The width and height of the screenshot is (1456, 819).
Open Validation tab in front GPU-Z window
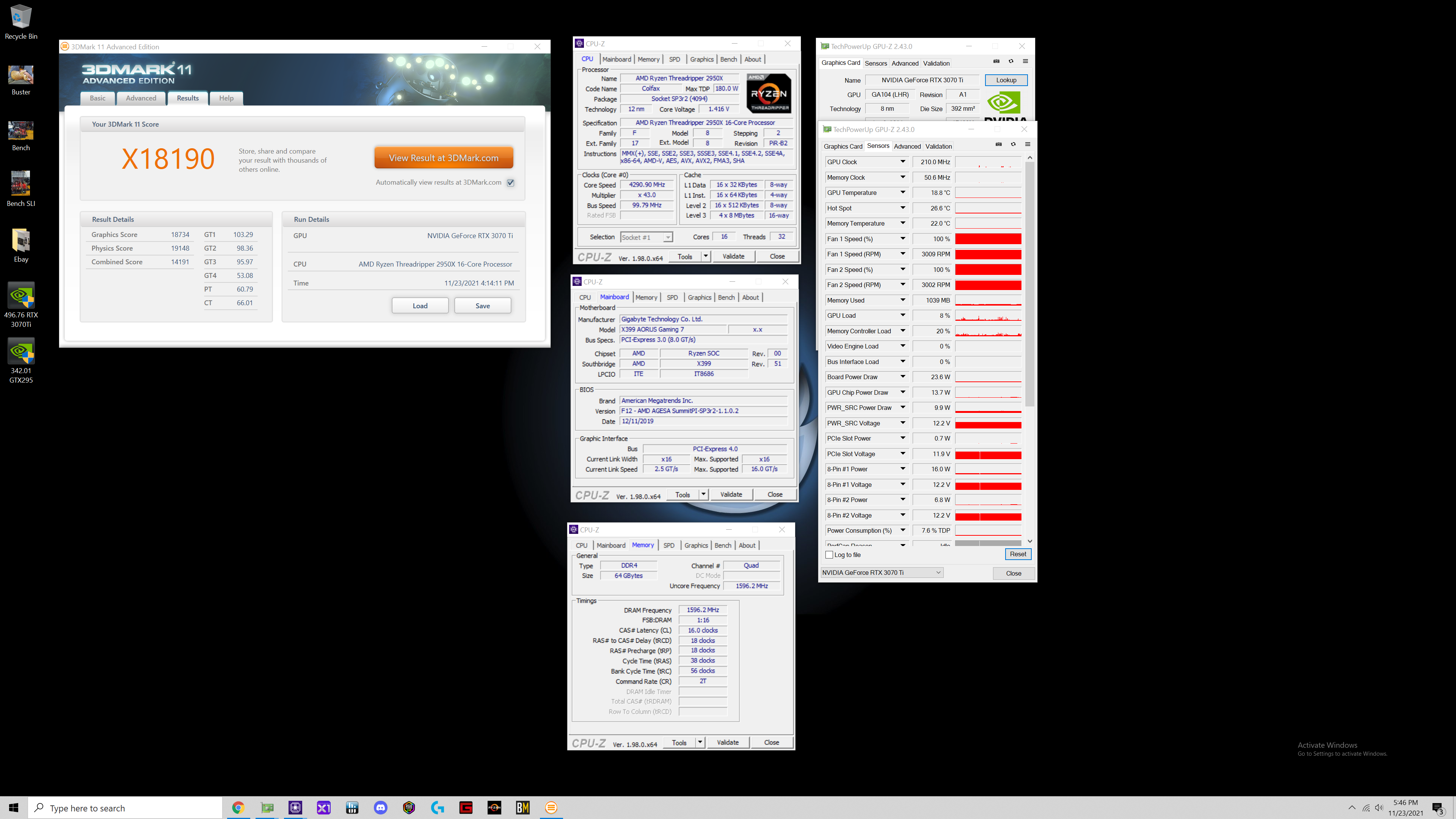click(938, 146)
